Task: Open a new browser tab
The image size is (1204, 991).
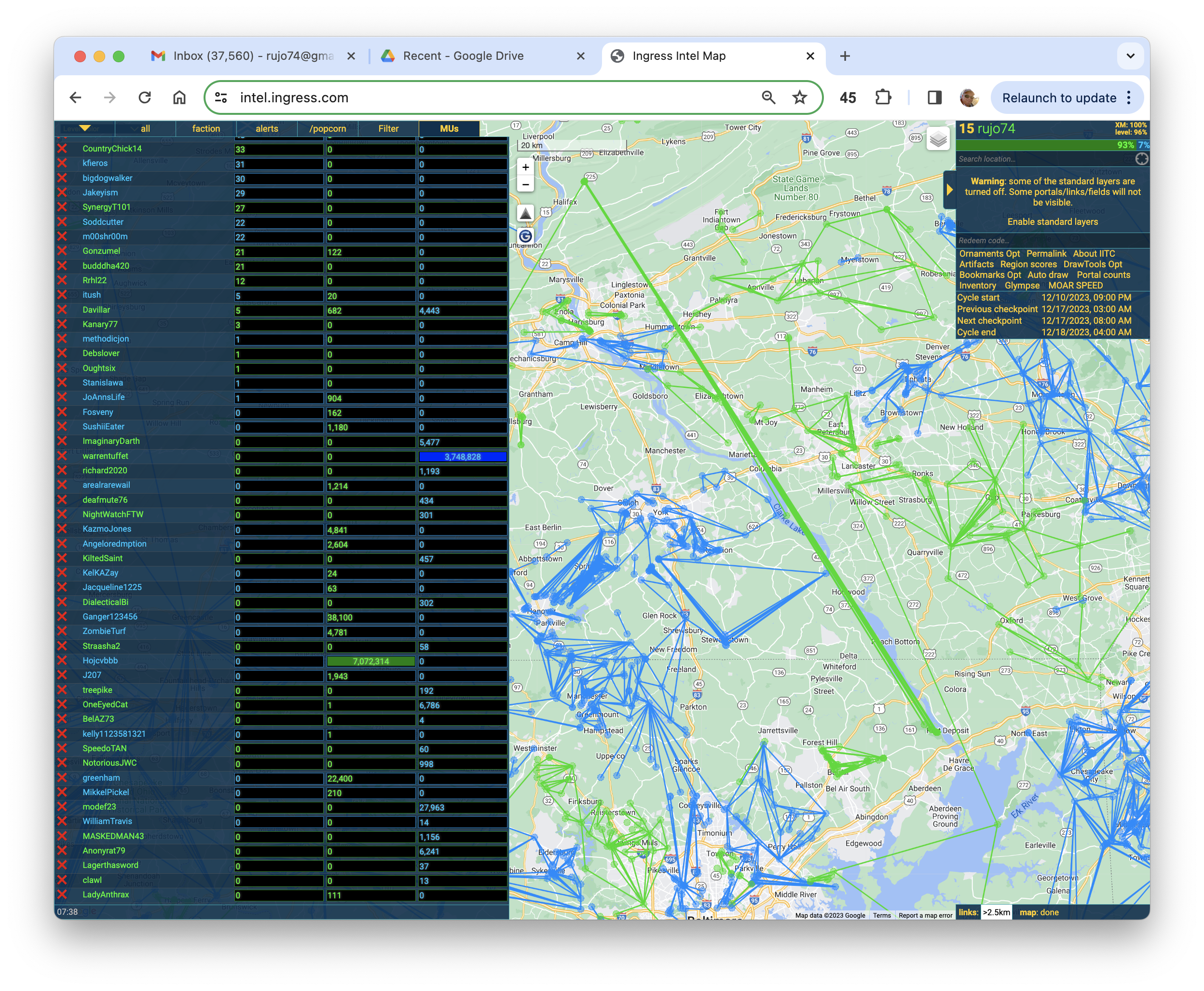Action: click(x=845, y=56)
